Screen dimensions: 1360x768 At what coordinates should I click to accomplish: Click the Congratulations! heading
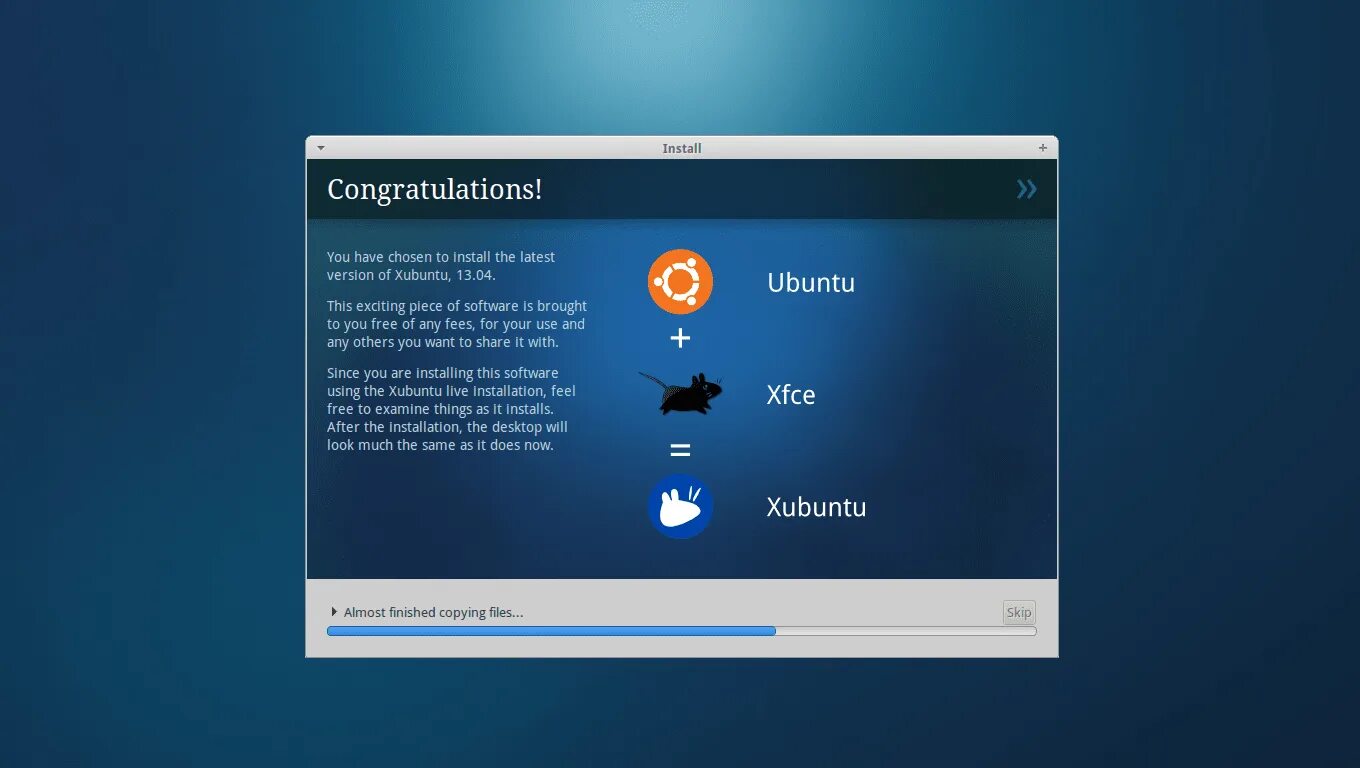435,190
